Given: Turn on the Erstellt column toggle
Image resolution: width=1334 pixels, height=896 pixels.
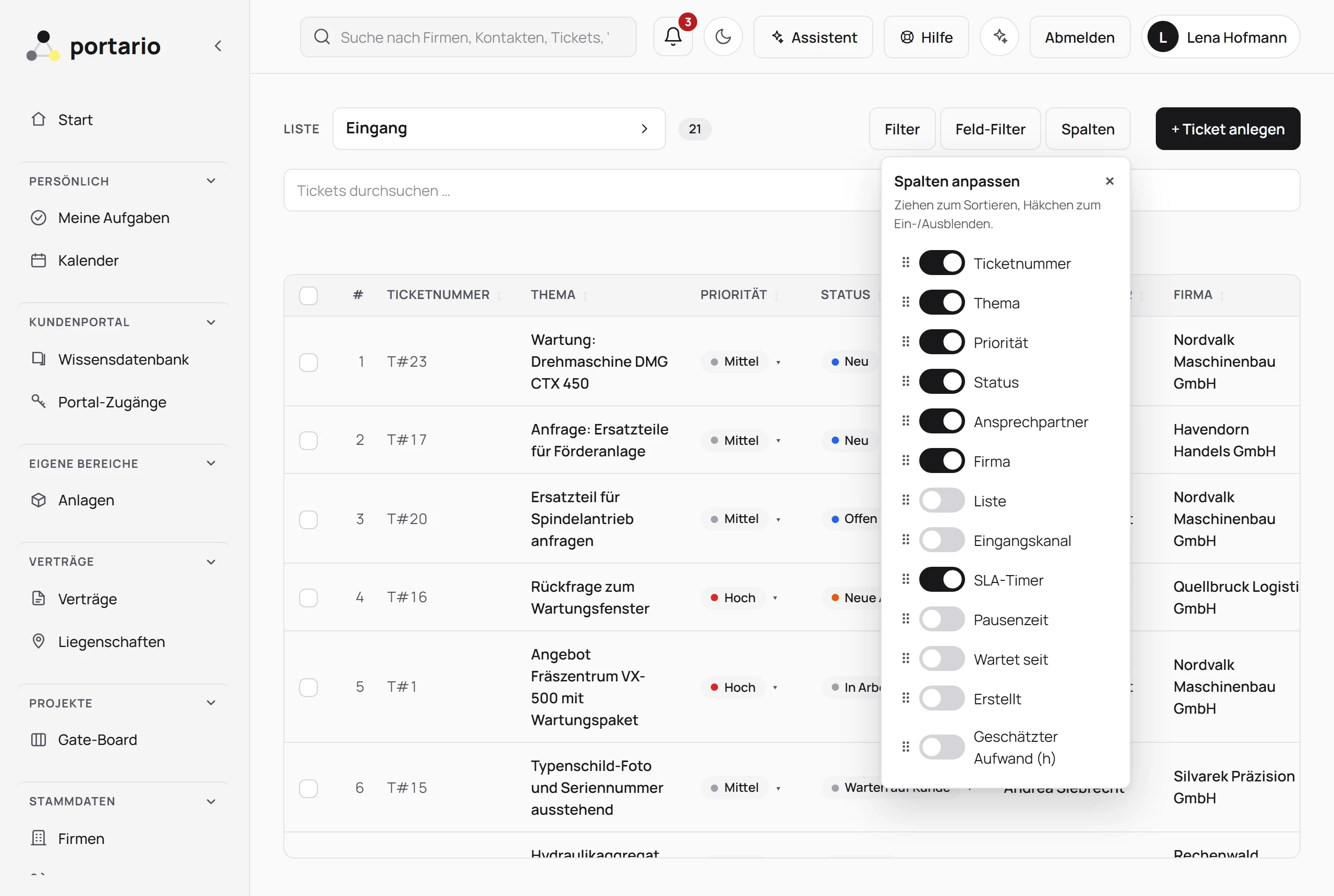Looking at the screenshot, I should 941,698.
